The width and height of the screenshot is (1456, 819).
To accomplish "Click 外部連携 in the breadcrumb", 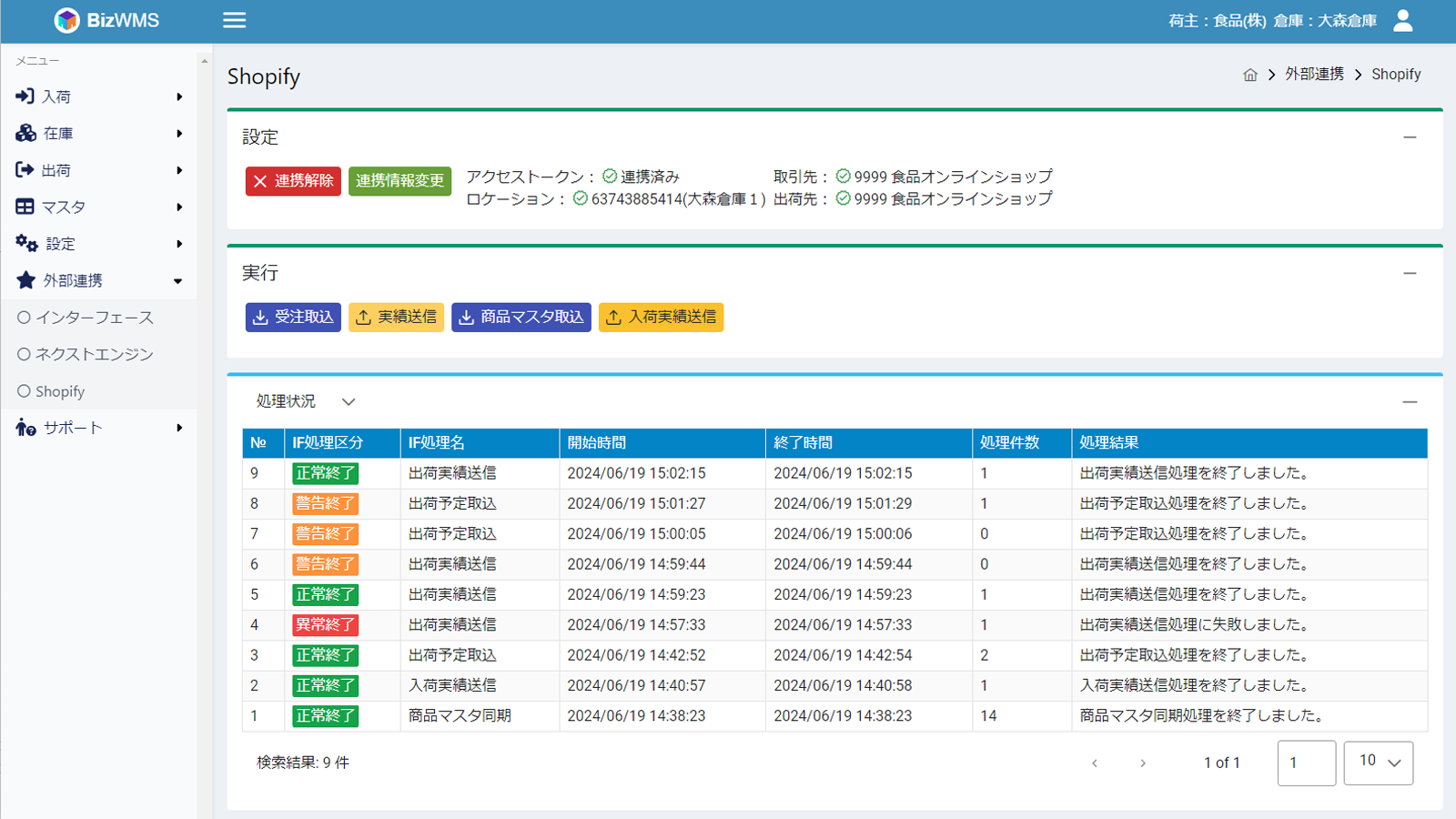I will (x=1314, y=74).
